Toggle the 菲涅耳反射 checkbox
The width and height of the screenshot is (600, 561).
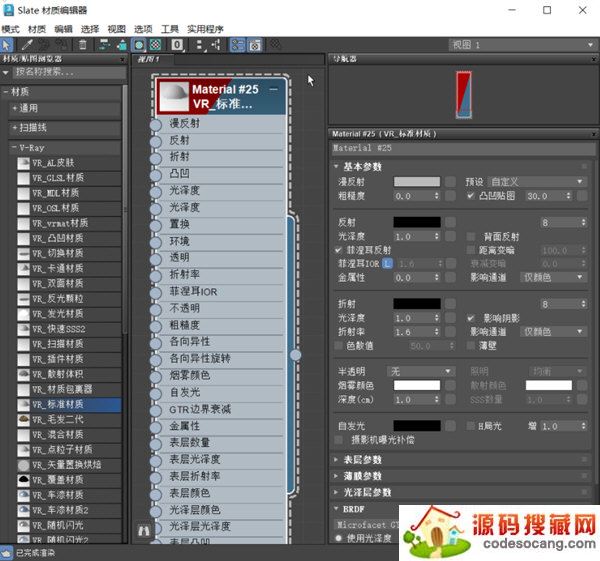point(338,250)
